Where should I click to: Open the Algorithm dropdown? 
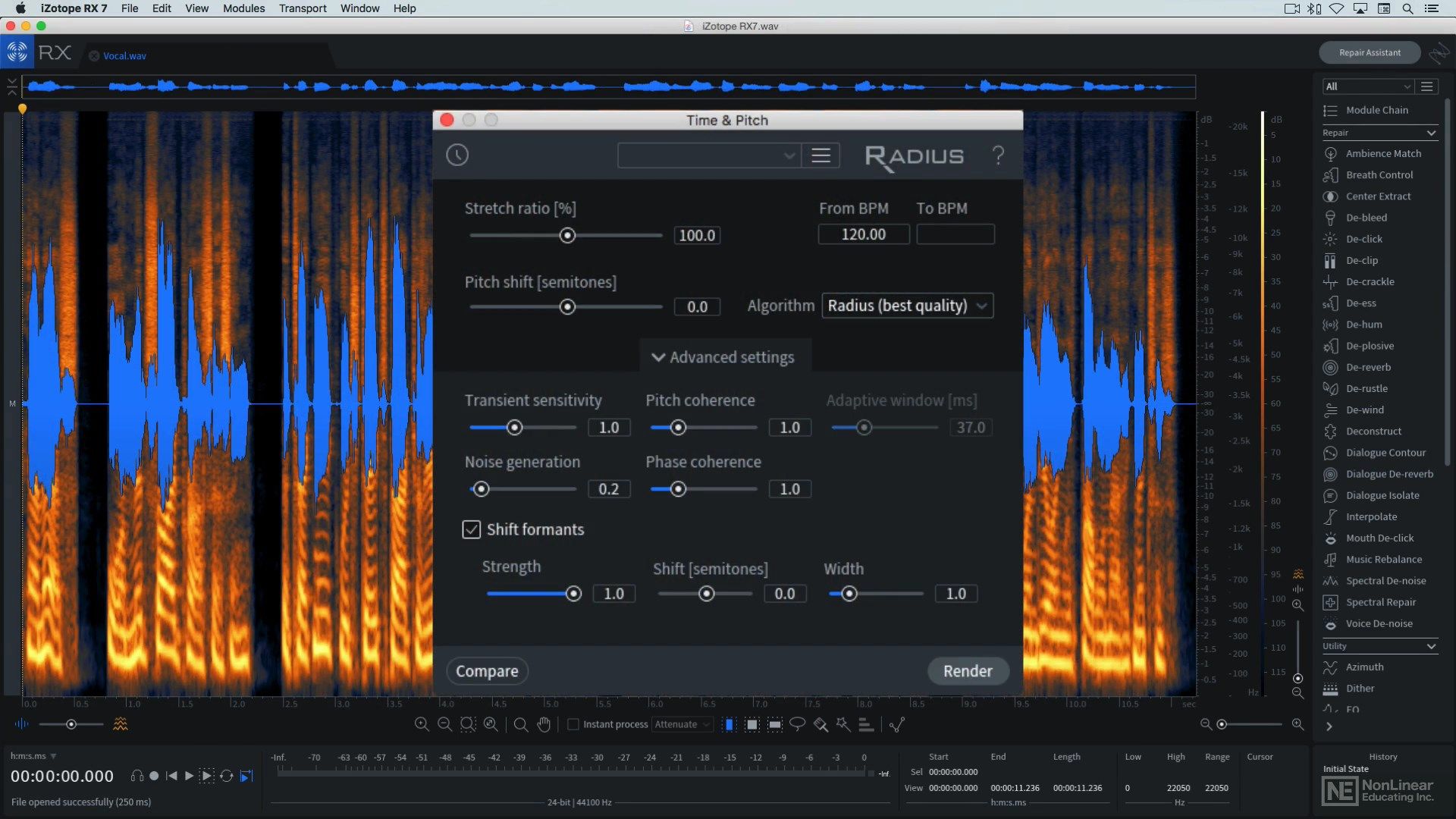click(907, 306)
